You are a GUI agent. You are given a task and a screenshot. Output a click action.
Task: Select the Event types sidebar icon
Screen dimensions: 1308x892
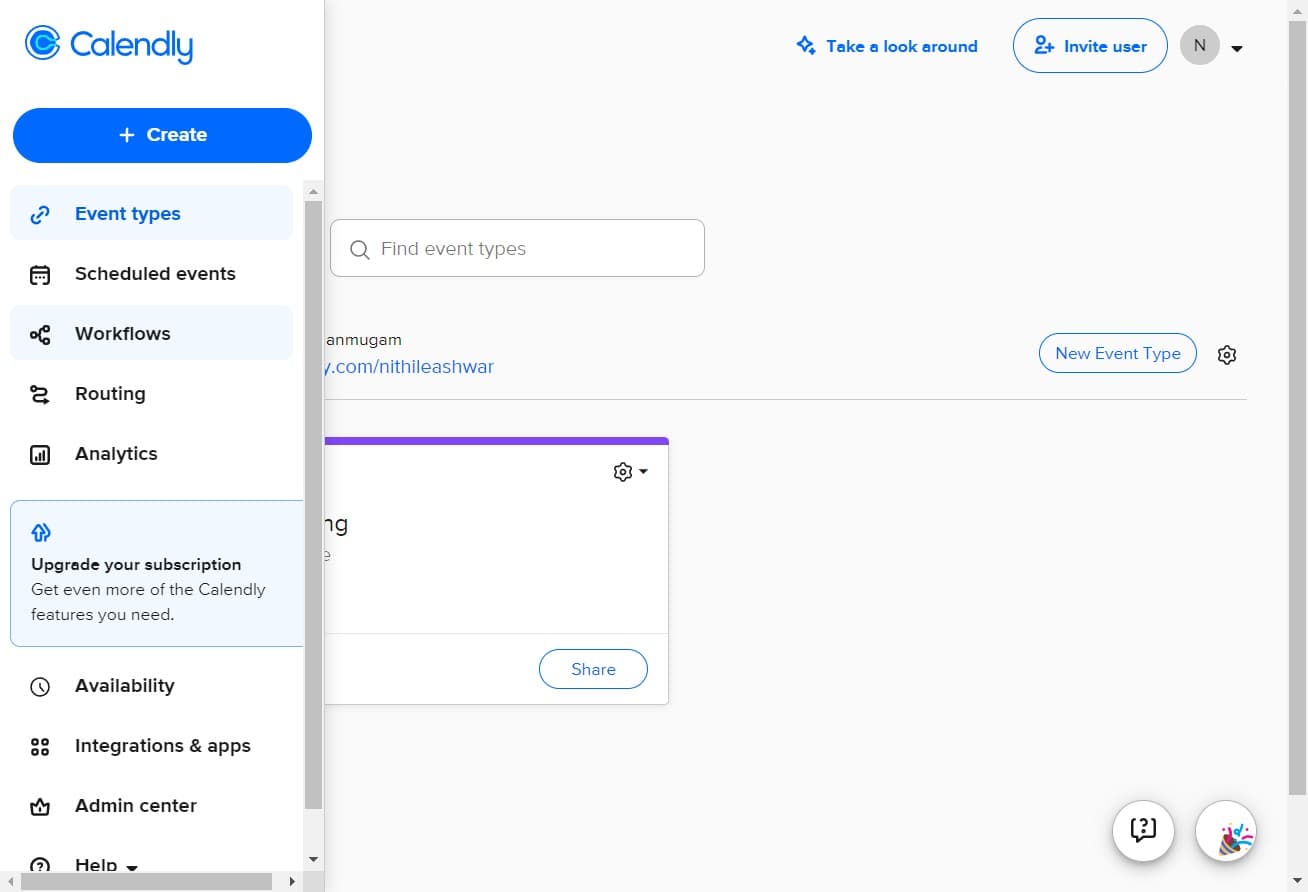point(39,214)
